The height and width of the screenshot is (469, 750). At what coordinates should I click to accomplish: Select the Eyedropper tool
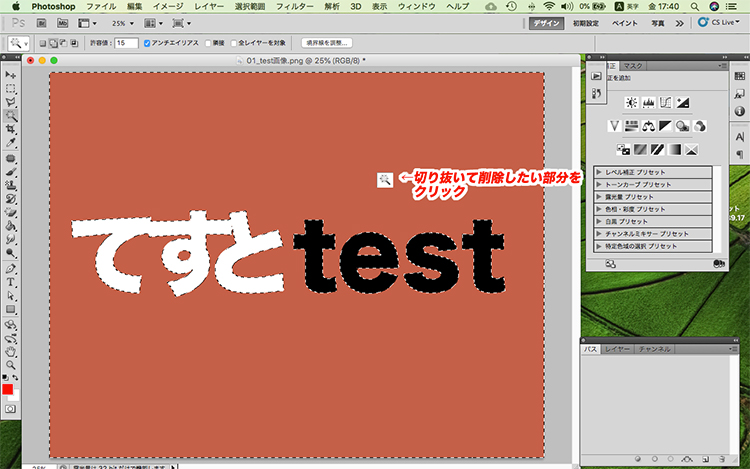pyautogui.click(x=11, y=142)
